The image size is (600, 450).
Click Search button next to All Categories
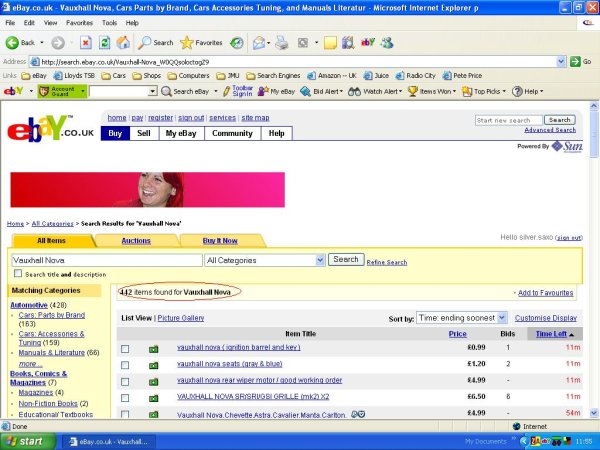coord(346,259)
